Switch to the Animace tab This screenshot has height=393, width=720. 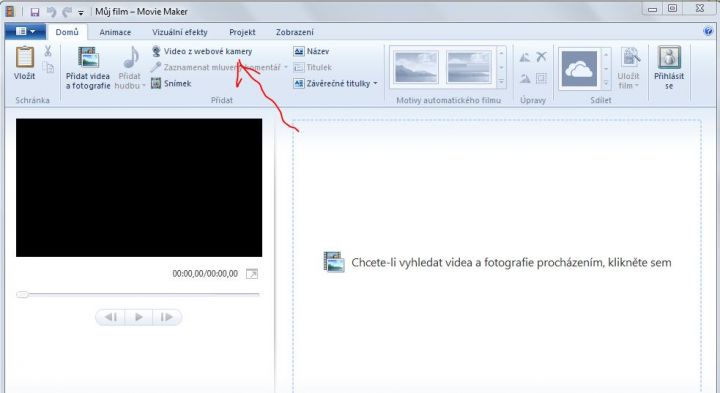[115, 32]
